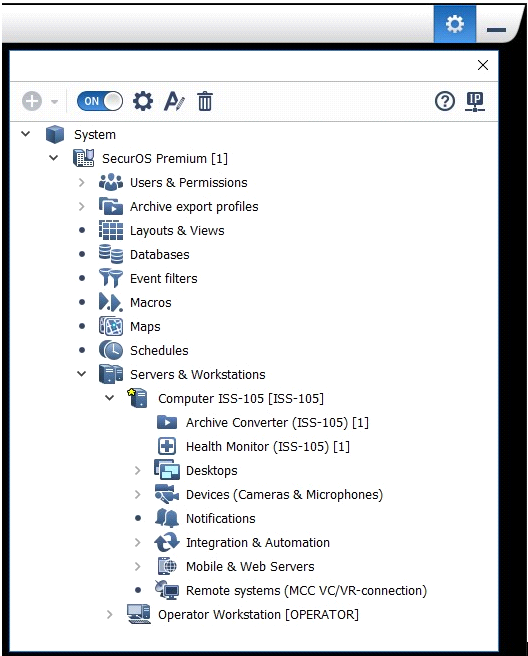The height and width of the screenshot is (656, 528).
Task: Click the delete trash can icon
Action: click(x=205, y=101)
